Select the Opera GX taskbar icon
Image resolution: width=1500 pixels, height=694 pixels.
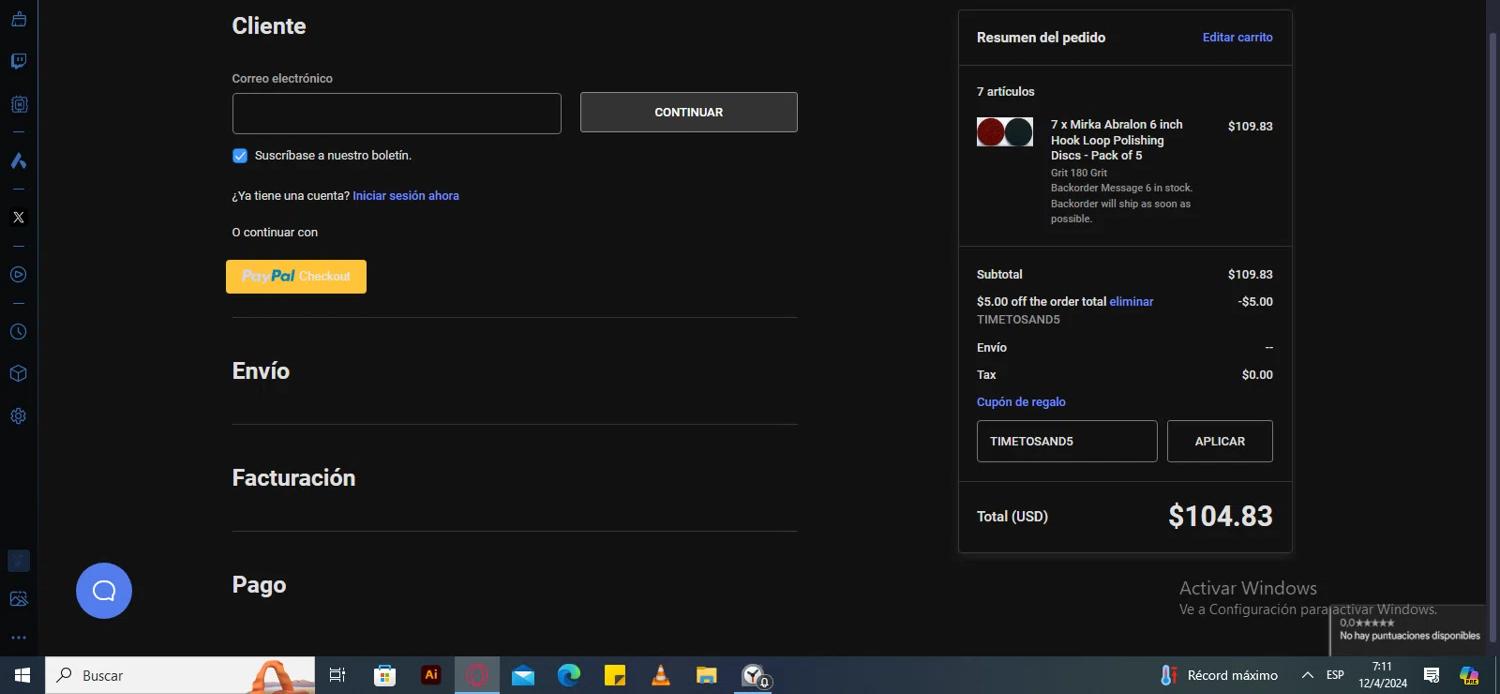(x=477, y=676)
